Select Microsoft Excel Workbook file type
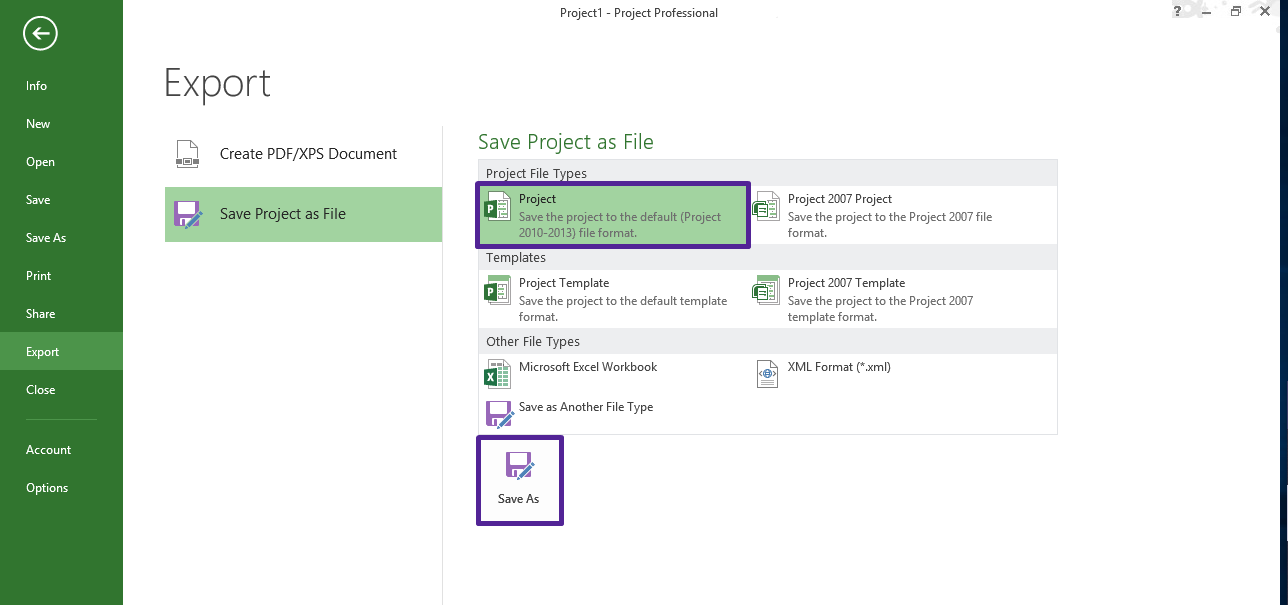 613,375
